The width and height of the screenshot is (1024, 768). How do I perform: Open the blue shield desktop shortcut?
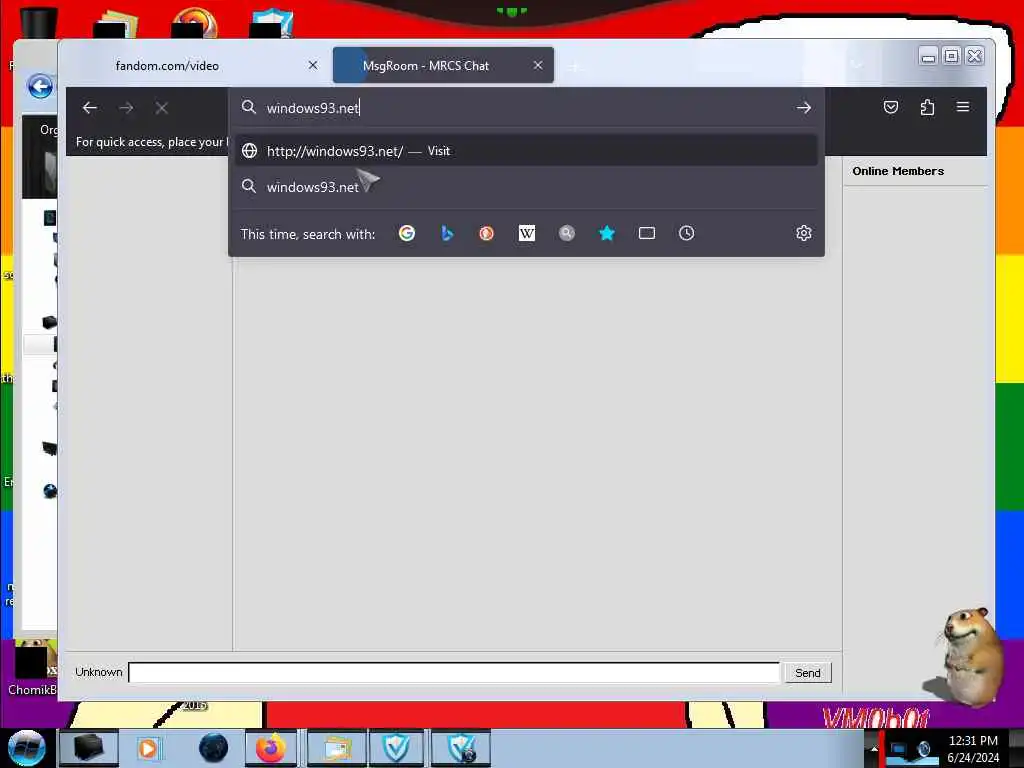[272, 22]
